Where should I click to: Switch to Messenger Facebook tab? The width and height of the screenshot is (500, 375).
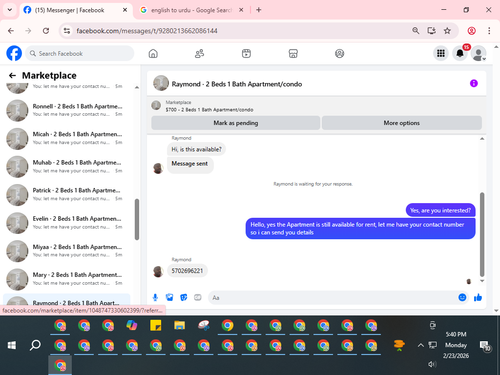click(70, 10)
